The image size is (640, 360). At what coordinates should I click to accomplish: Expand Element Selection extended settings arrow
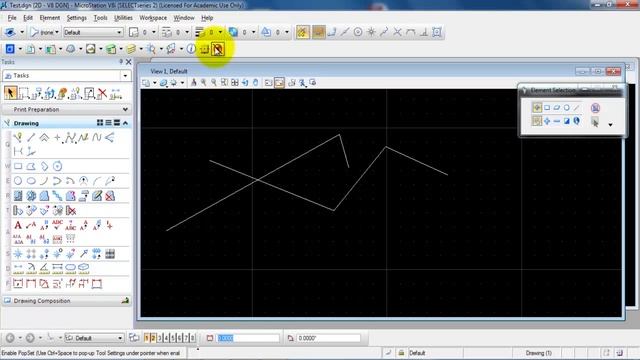pyautogui.click(x=611, y=125)
